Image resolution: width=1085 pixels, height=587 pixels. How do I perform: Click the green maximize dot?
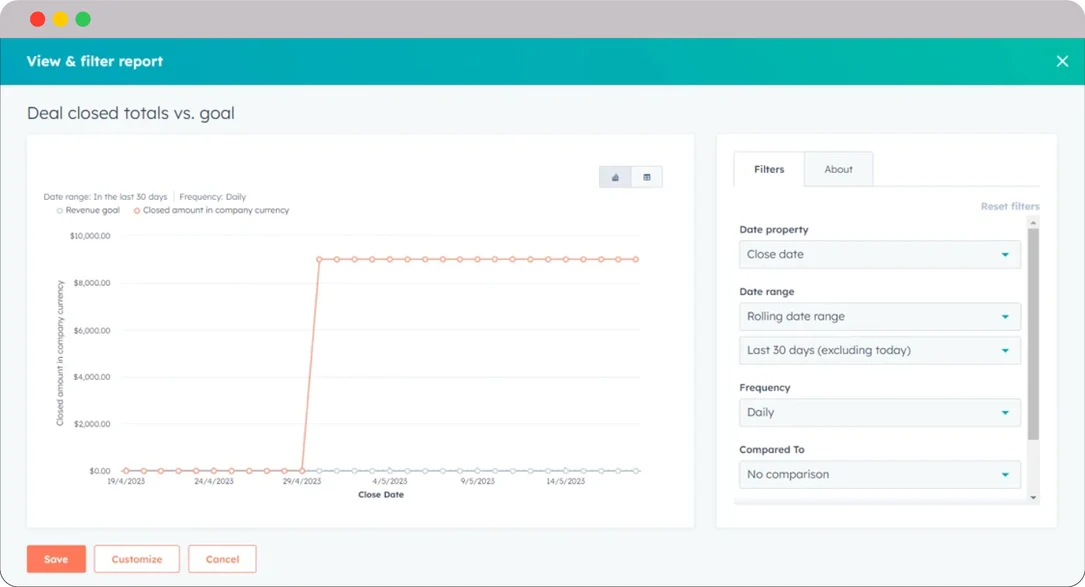[83, 19]
